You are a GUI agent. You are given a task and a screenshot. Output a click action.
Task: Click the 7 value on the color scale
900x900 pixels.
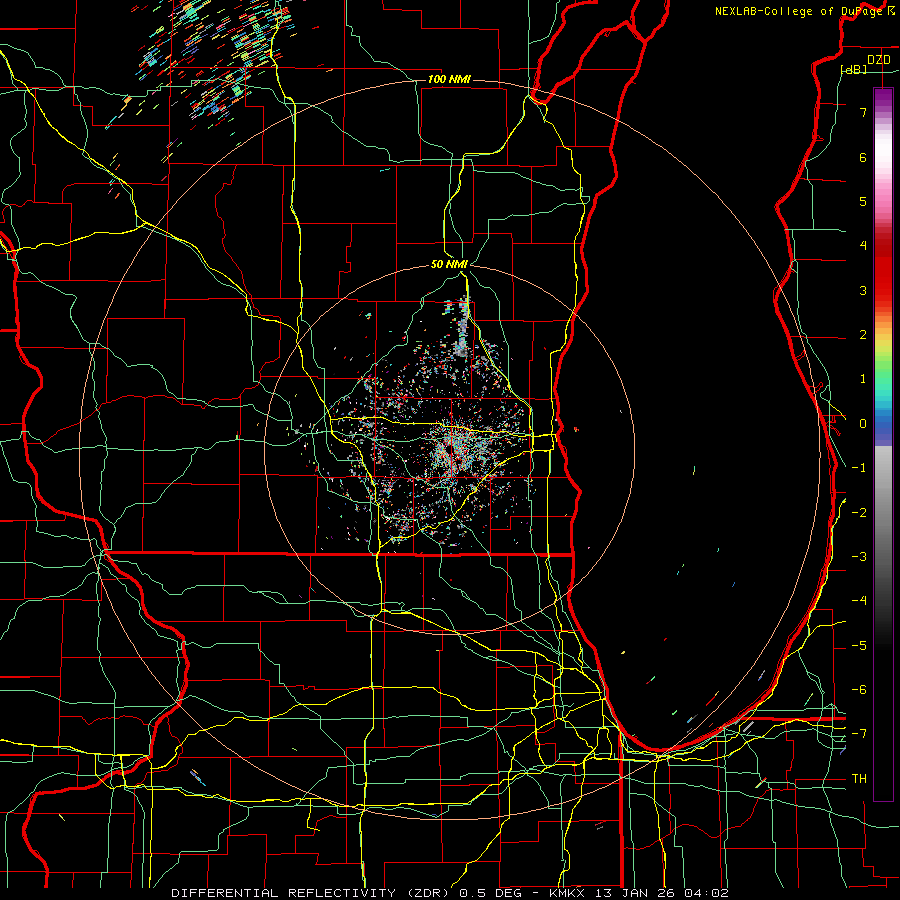click(x=863, y=112)
